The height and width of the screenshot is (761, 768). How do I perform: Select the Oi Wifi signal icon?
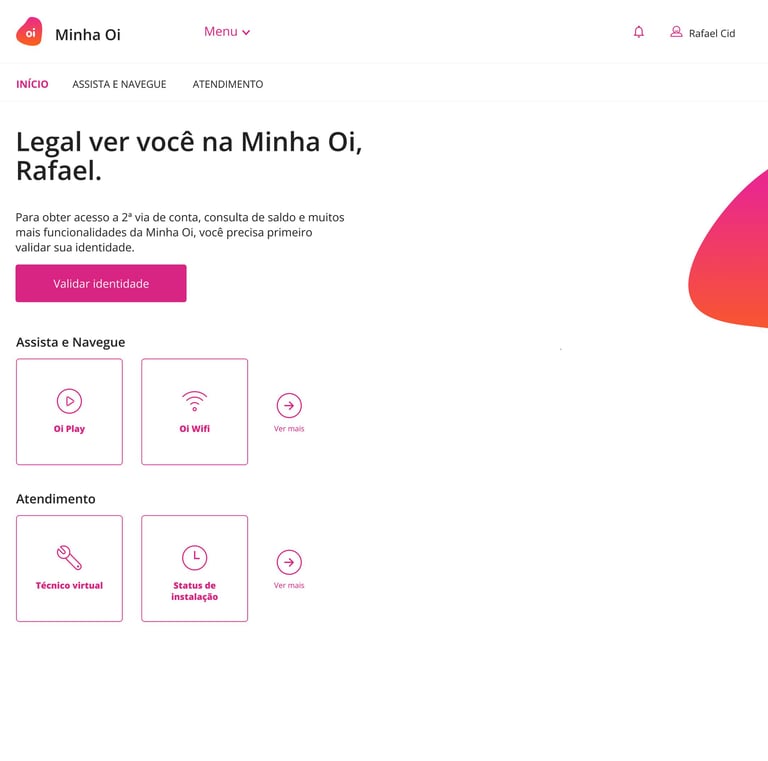pos(194,401)
